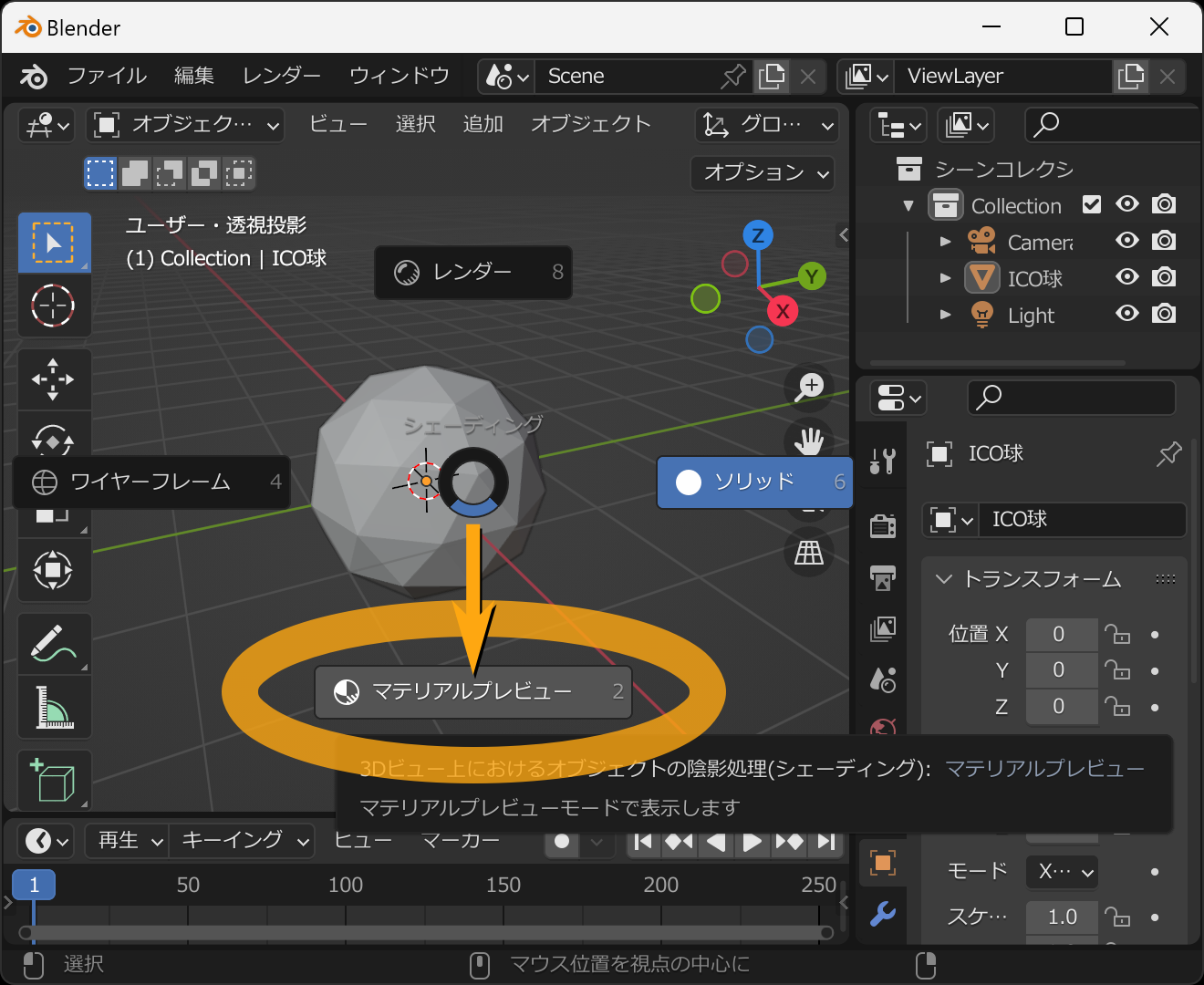This screenshot has height=985, width=1204.
Task: Select the Transform tool
Action: 54,570
